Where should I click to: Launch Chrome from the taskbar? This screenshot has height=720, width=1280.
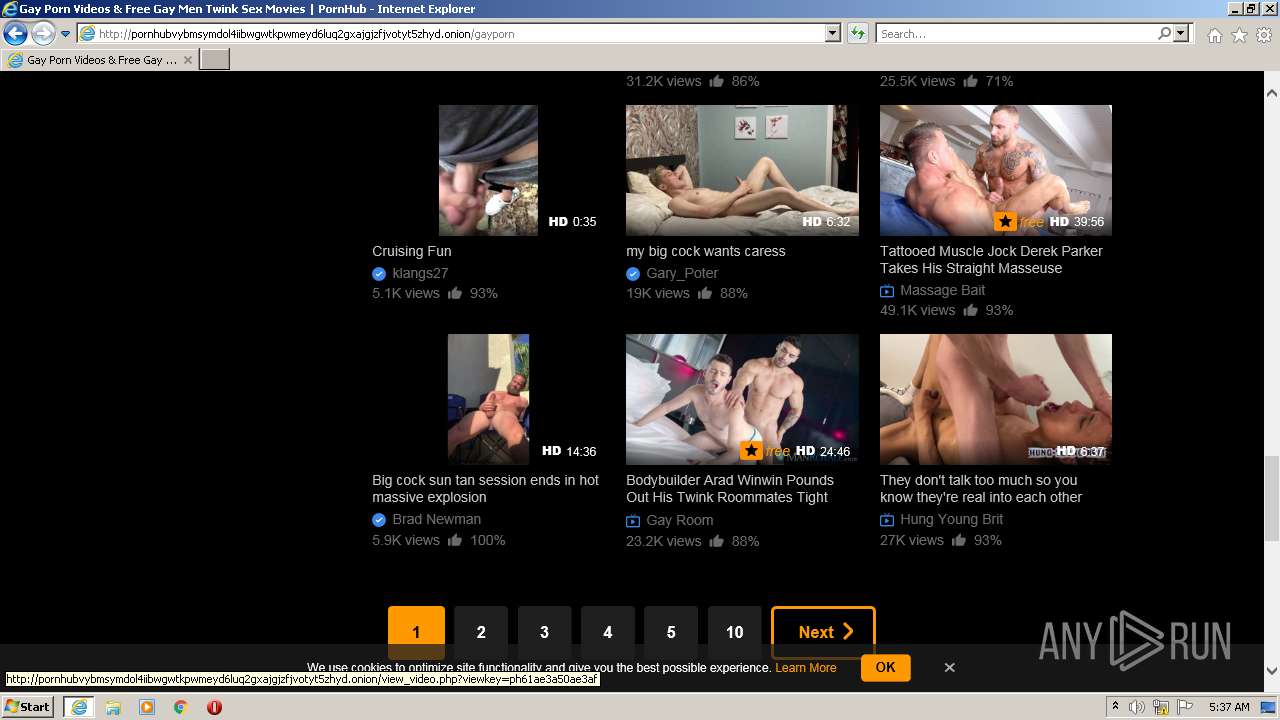[x=181, y=707]
